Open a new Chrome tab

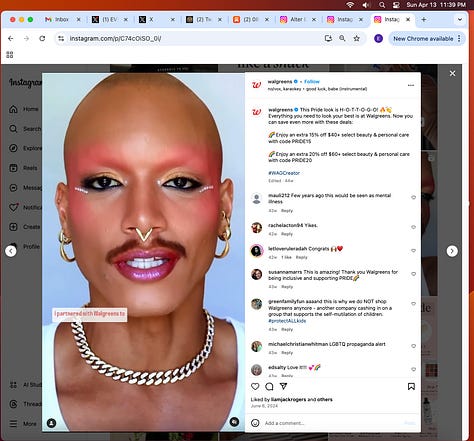(424, 20)
